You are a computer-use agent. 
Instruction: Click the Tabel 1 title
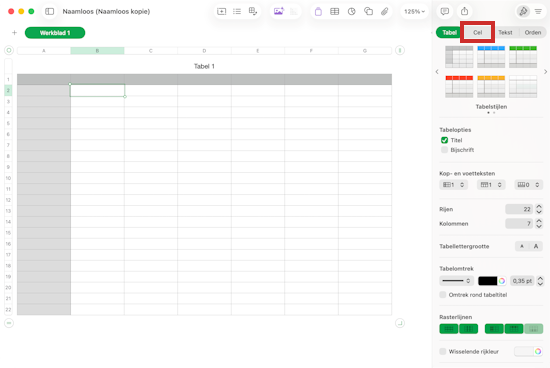coord(204,66)
